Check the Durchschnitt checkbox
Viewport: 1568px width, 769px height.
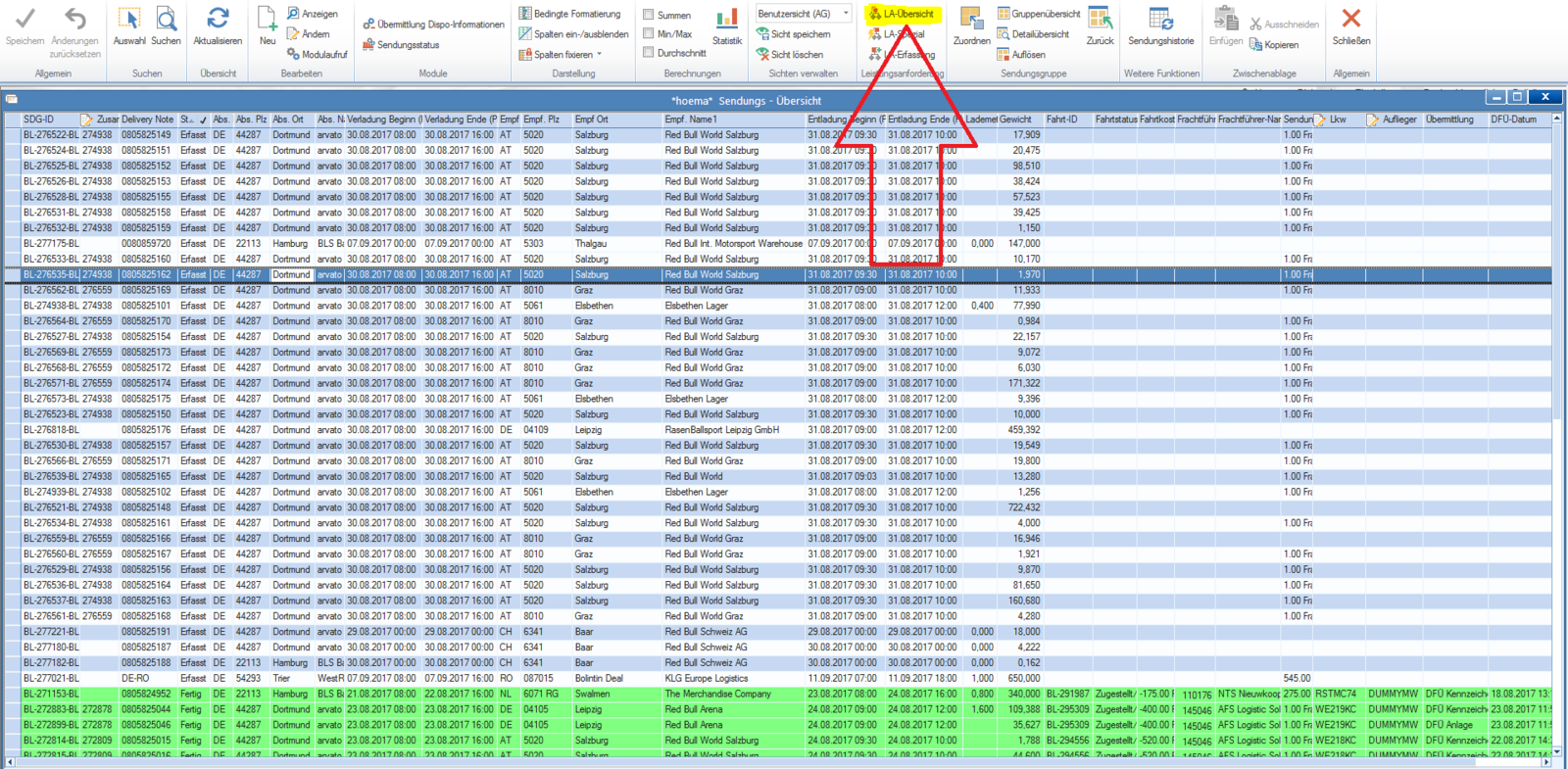coord(649,53)
